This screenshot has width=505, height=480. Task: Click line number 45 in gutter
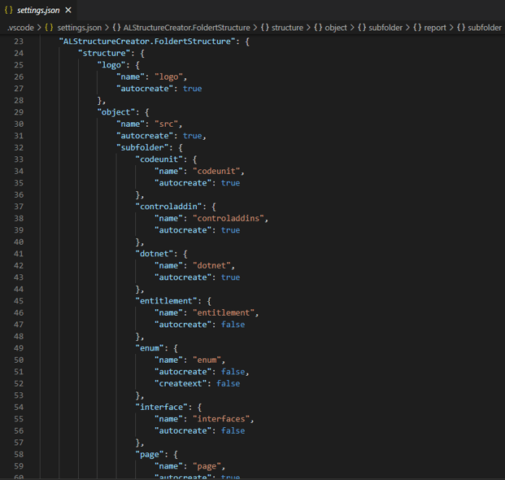click(x=19, y=301)
